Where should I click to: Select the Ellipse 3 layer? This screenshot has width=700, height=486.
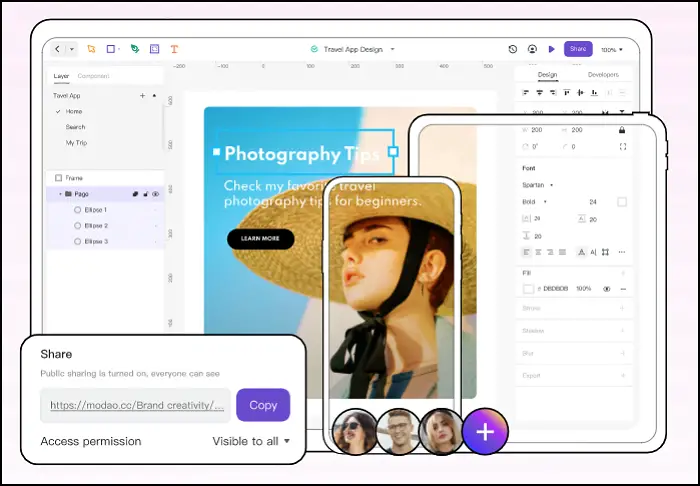[105, 241]
